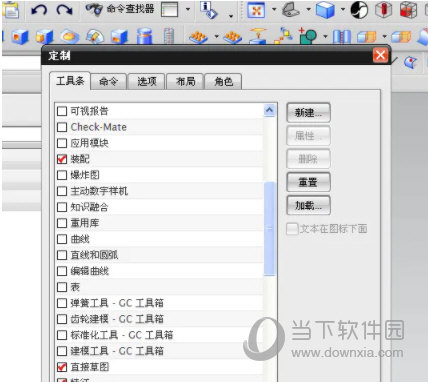Click the toolbar list scrollbar thumb
Viewport: 428px width, 382px height.
point(269,229)
